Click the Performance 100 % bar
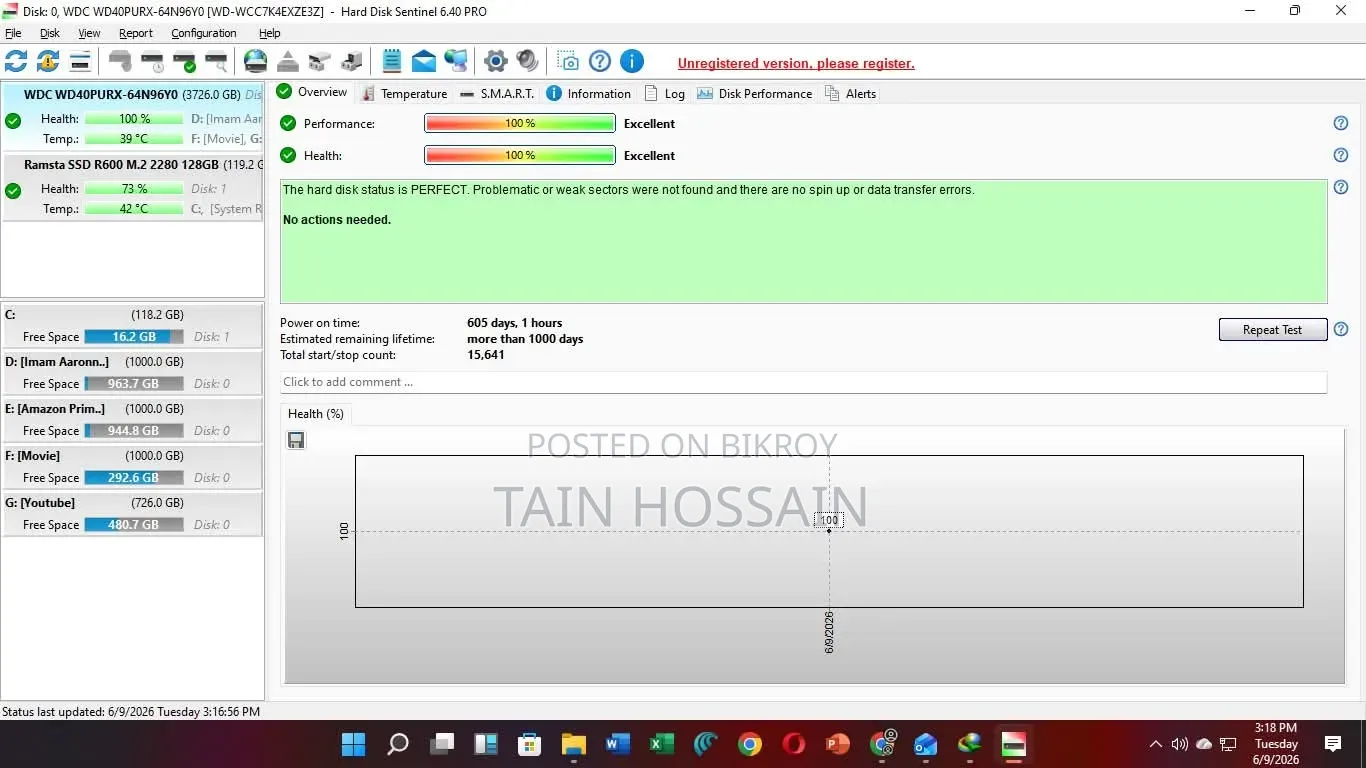Viewport: 1366px width, 768px height. pos(520,124)
